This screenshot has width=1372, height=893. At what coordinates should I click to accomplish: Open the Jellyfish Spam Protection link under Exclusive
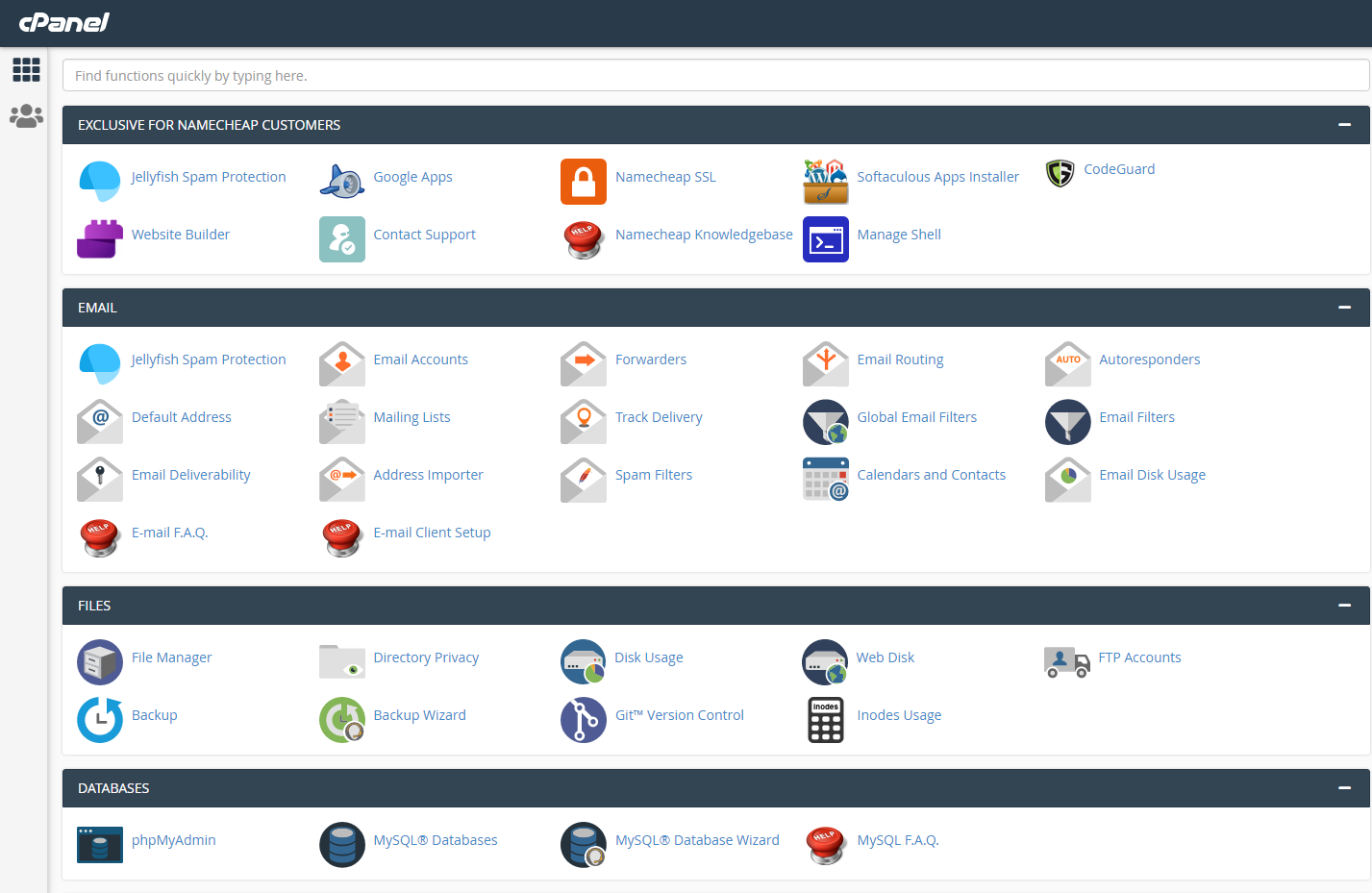coord(209,177)
